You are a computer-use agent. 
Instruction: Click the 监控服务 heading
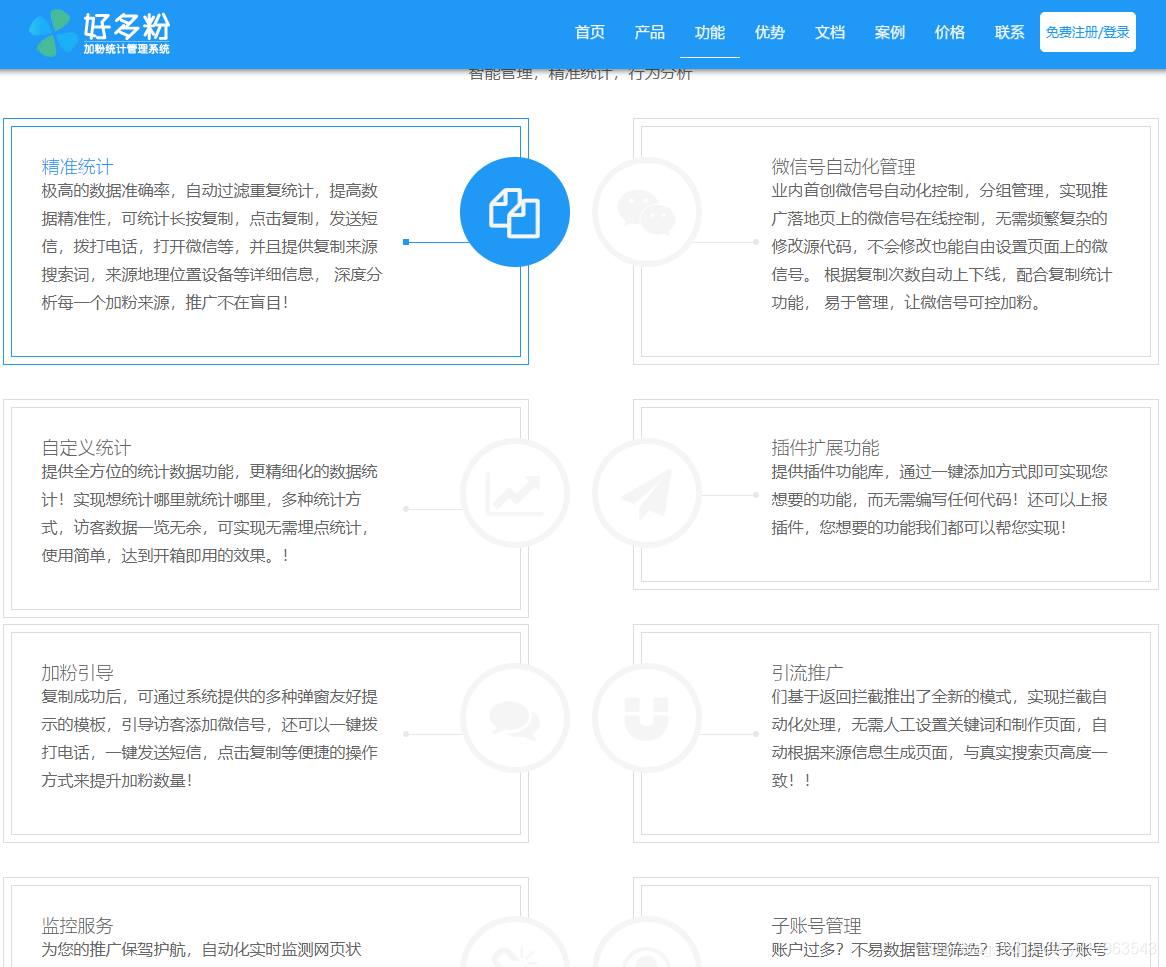(77, 926)
